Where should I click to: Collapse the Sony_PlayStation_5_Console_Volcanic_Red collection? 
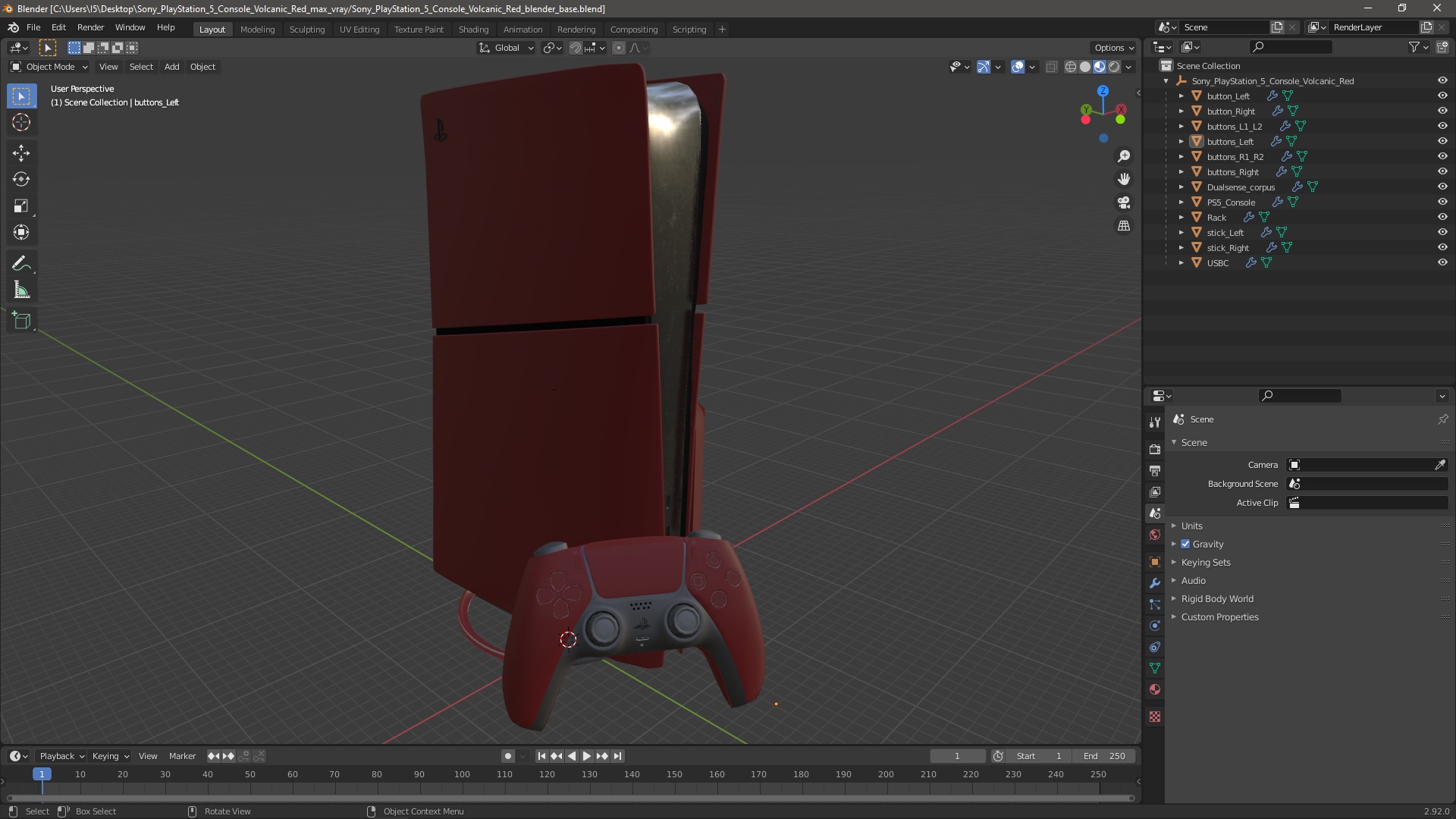pos(1166,81)
